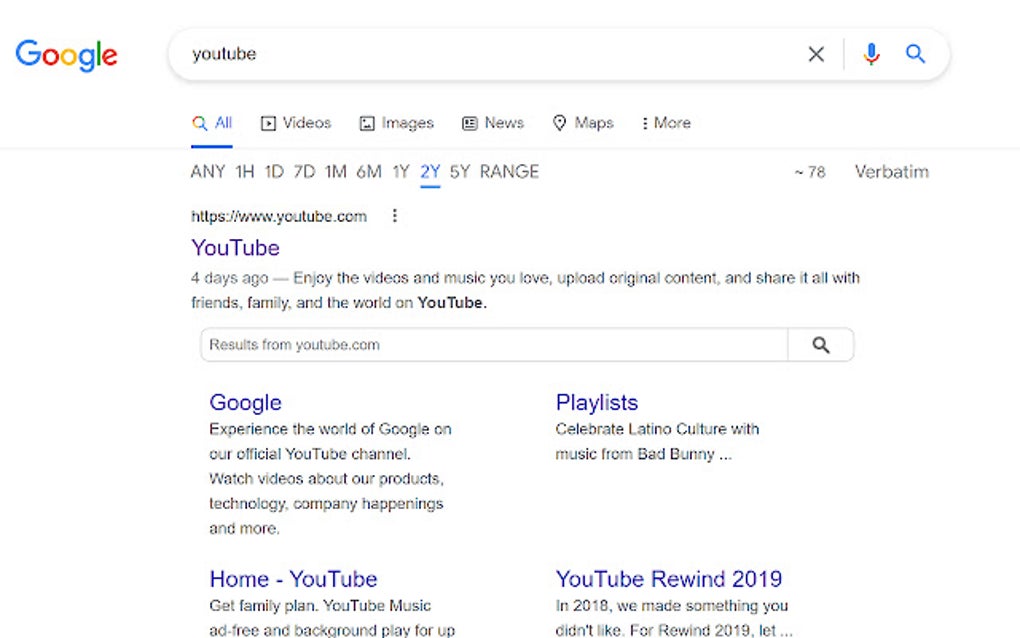Open the three-dot menu beside youtube.com URL

click(x=394, y=215)
